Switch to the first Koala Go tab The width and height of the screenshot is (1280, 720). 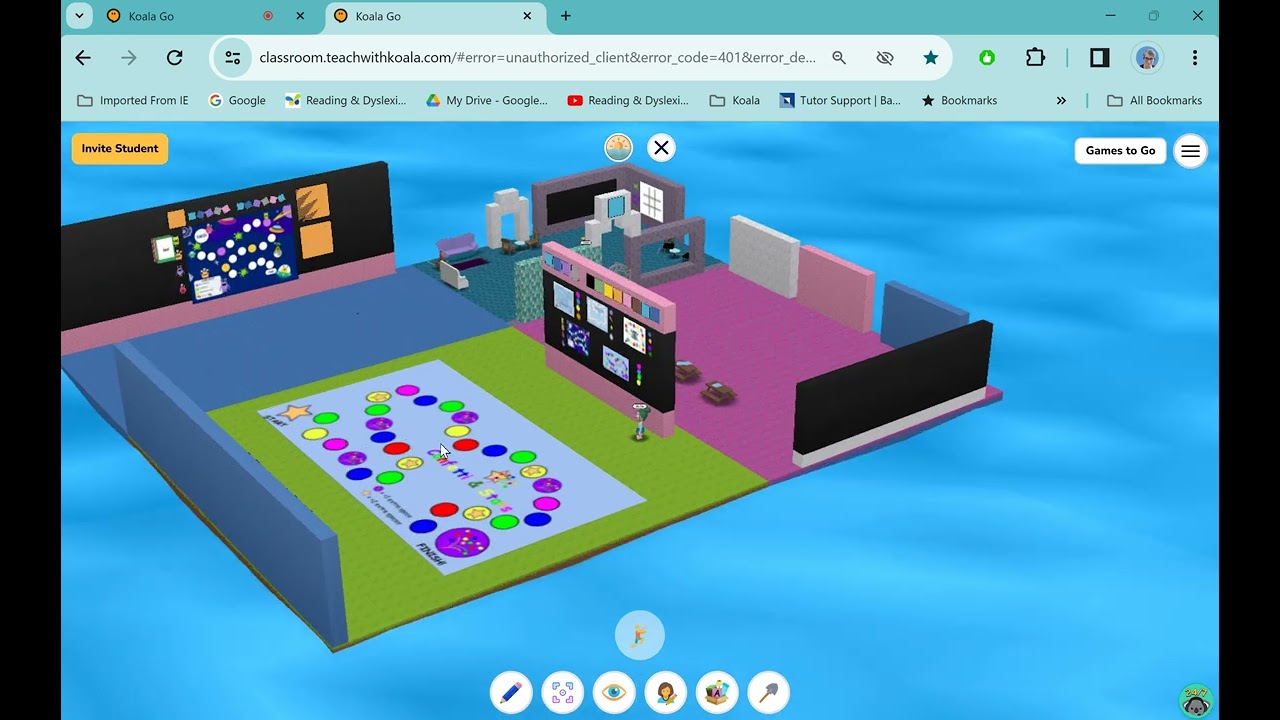click(152, 16)
